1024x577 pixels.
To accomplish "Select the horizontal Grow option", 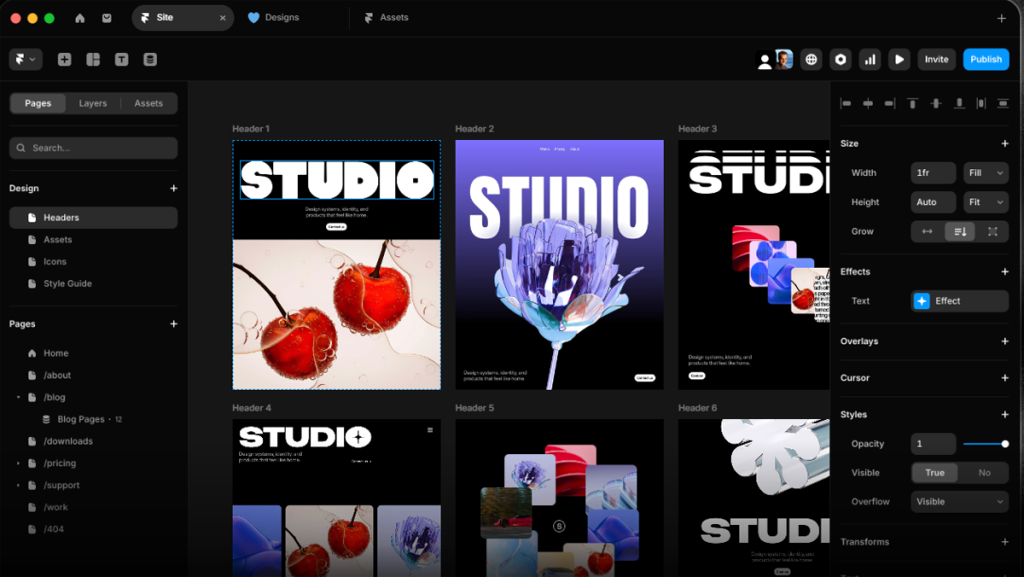I will [x=927, y=231].
